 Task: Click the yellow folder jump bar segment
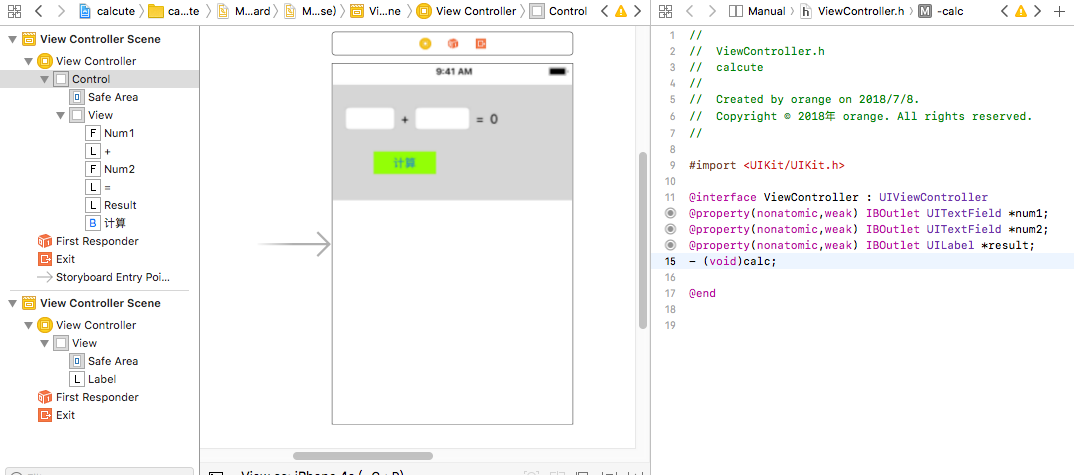[x=174, y=11]
